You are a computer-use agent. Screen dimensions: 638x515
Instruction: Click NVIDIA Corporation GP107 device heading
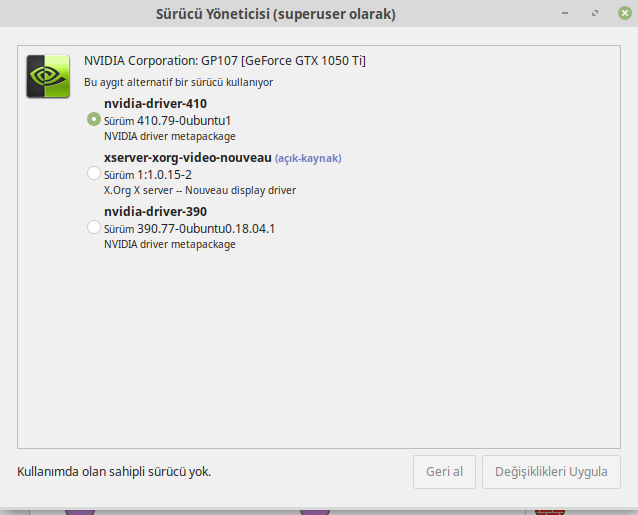[x=225, y=61]
